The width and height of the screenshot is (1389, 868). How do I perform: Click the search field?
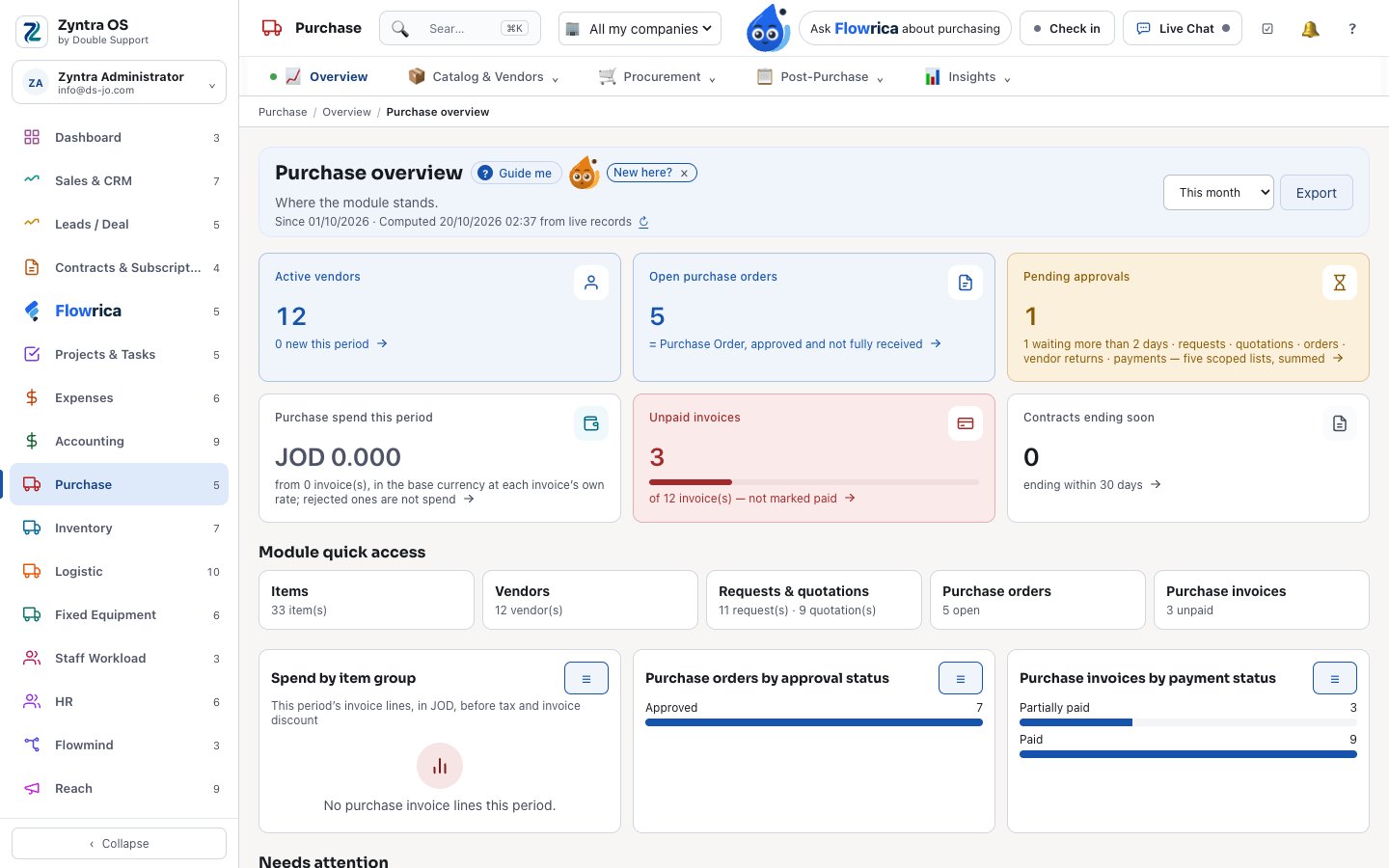460,29
